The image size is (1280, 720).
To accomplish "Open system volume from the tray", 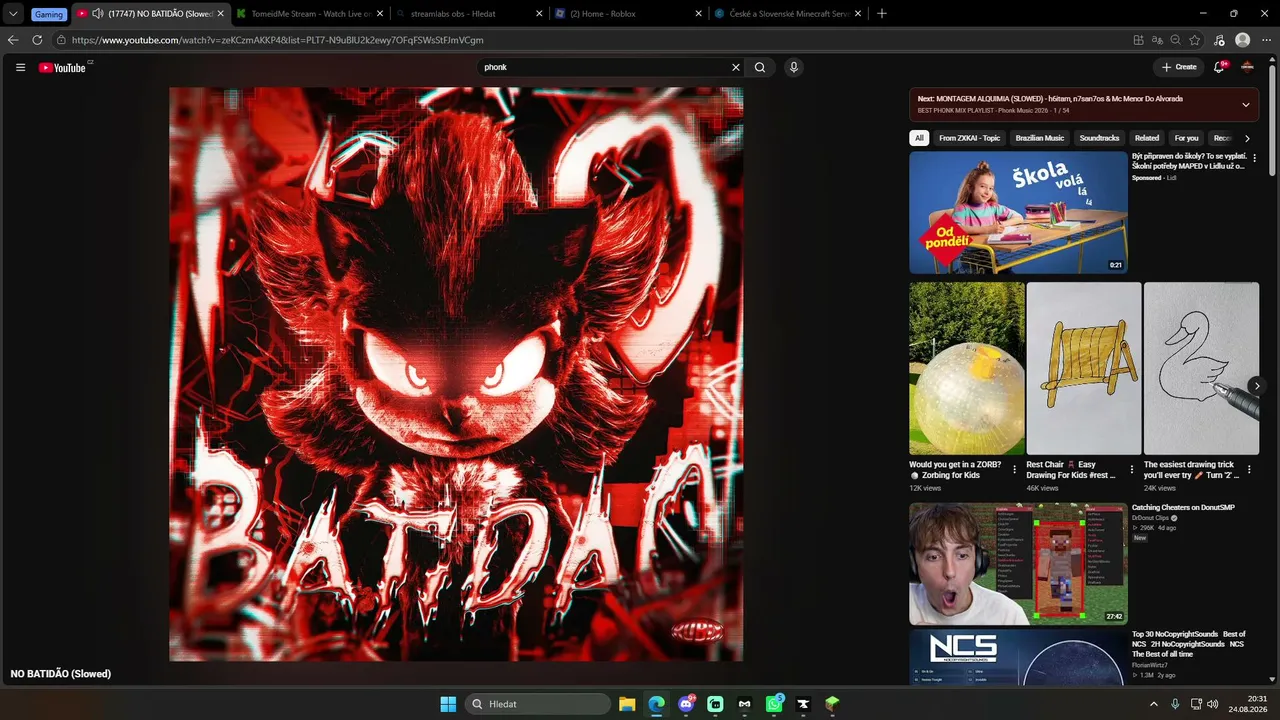I will click(1214, 704).
